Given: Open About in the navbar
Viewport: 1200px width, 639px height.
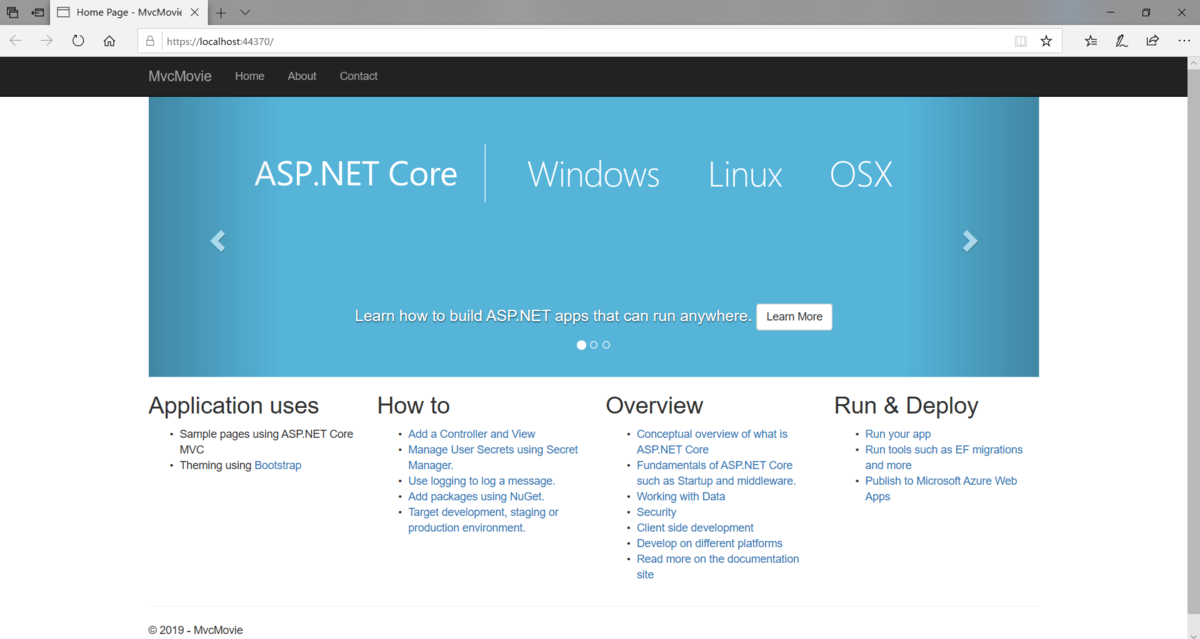Looking at the screenshot, I should point(302,76).
